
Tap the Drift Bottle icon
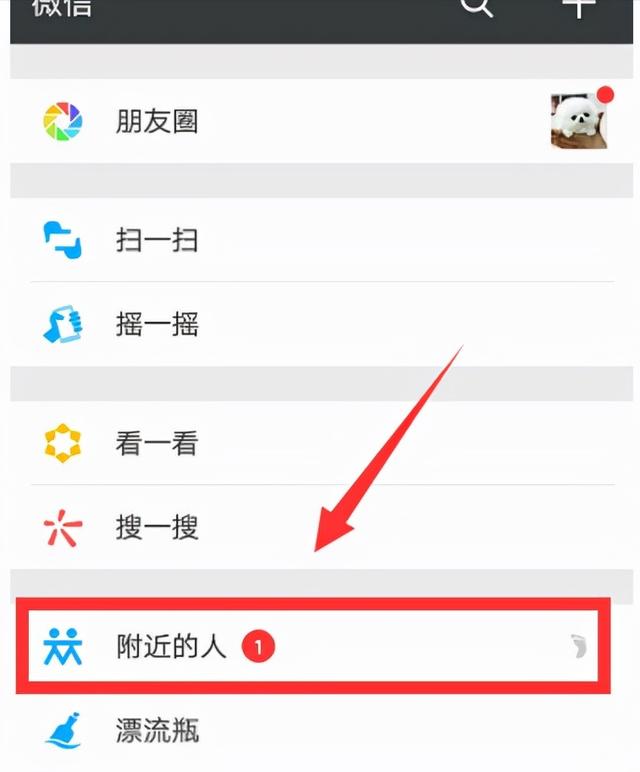(x=64, y=731)
